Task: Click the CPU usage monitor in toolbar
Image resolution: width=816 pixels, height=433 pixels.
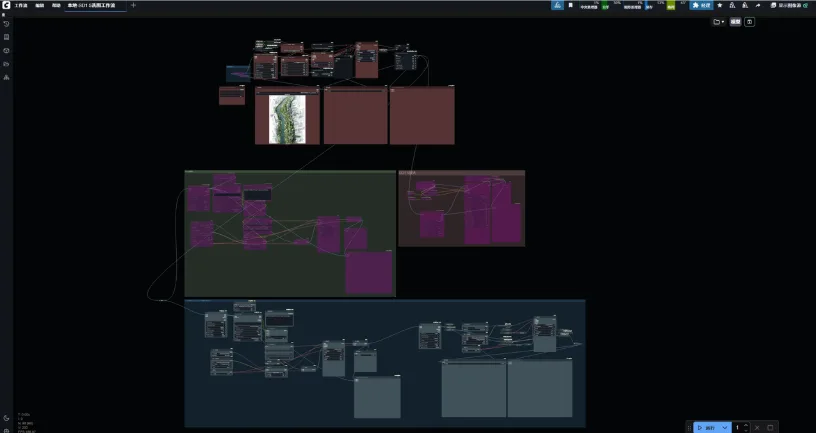Action: 590,5
